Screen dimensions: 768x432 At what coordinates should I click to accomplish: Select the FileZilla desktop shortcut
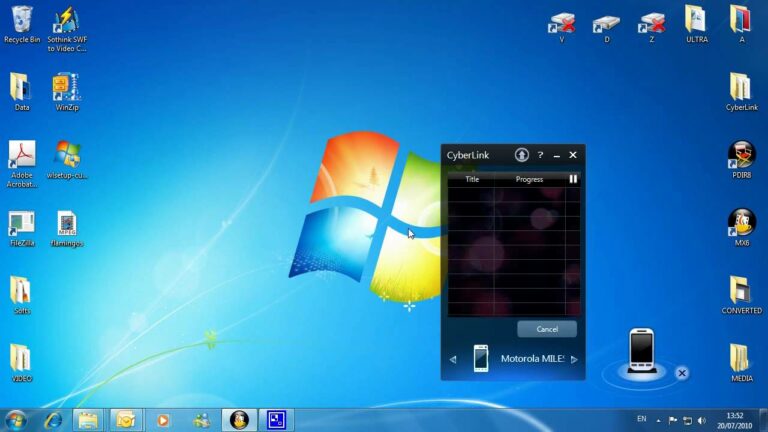click(22, 228)
